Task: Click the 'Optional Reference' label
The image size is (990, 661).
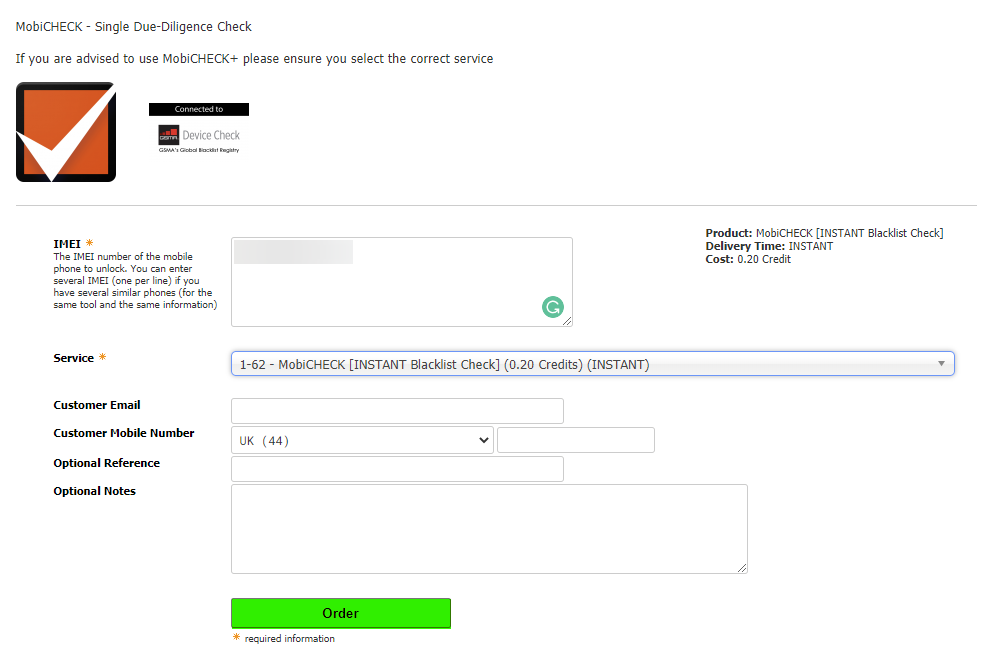Action: [x=107, y=463]
